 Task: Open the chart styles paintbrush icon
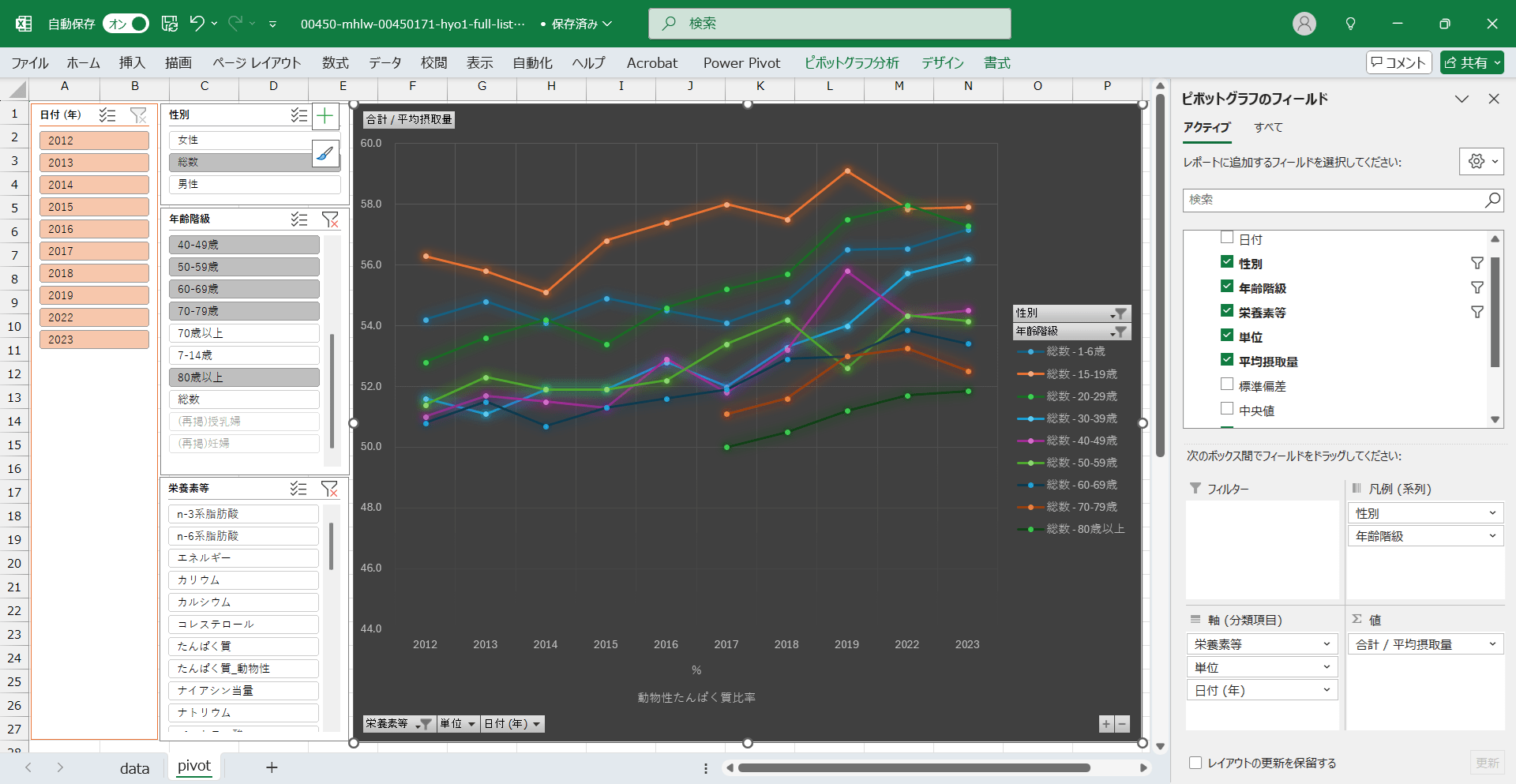(x=325, y=154)
